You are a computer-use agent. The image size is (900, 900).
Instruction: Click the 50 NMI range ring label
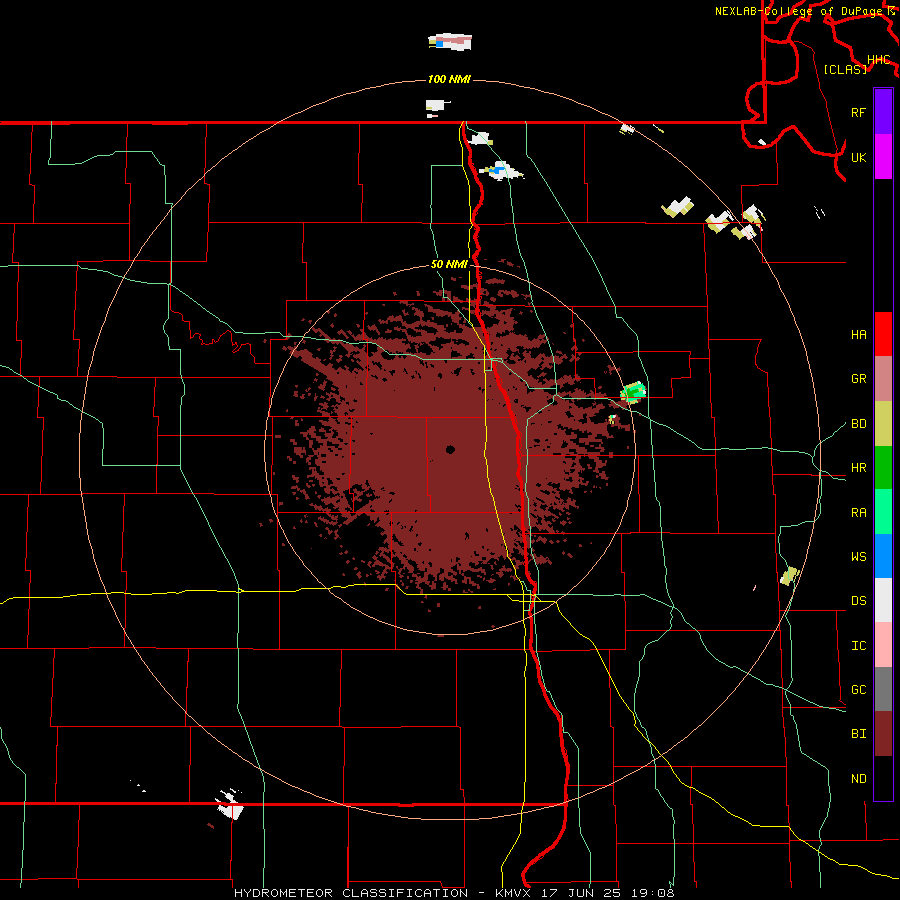[449, 264]
